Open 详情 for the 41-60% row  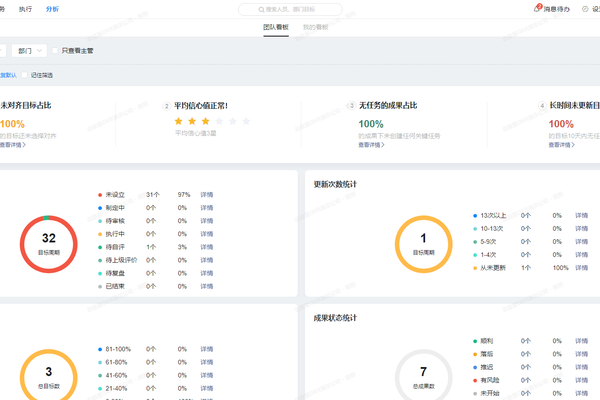207,375
